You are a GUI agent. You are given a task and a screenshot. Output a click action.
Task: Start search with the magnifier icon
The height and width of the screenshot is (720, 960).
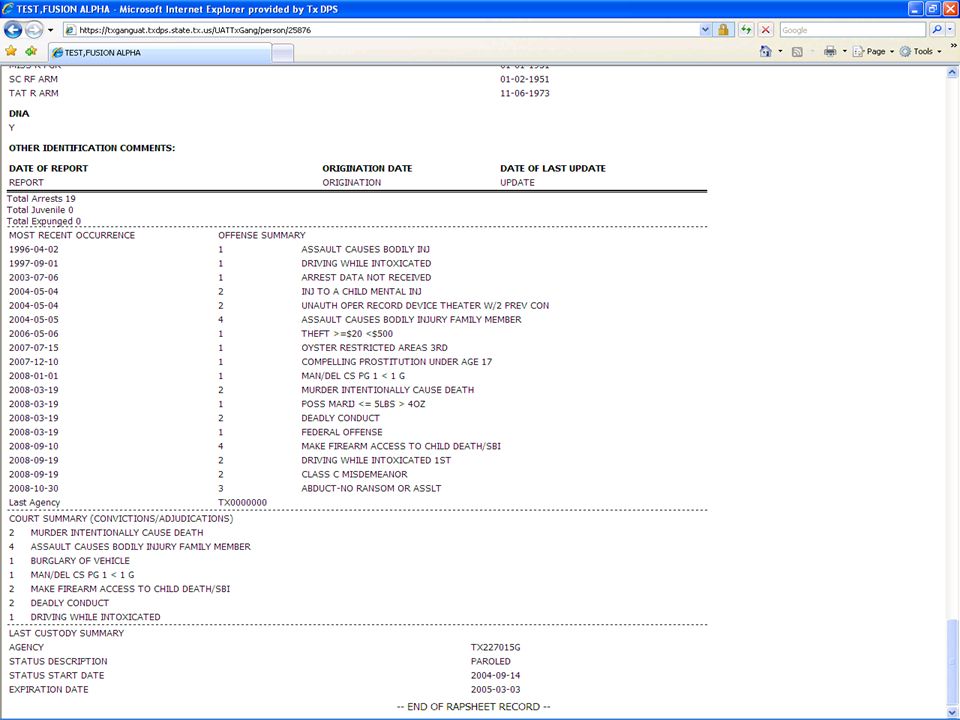(x=936, y=29)
